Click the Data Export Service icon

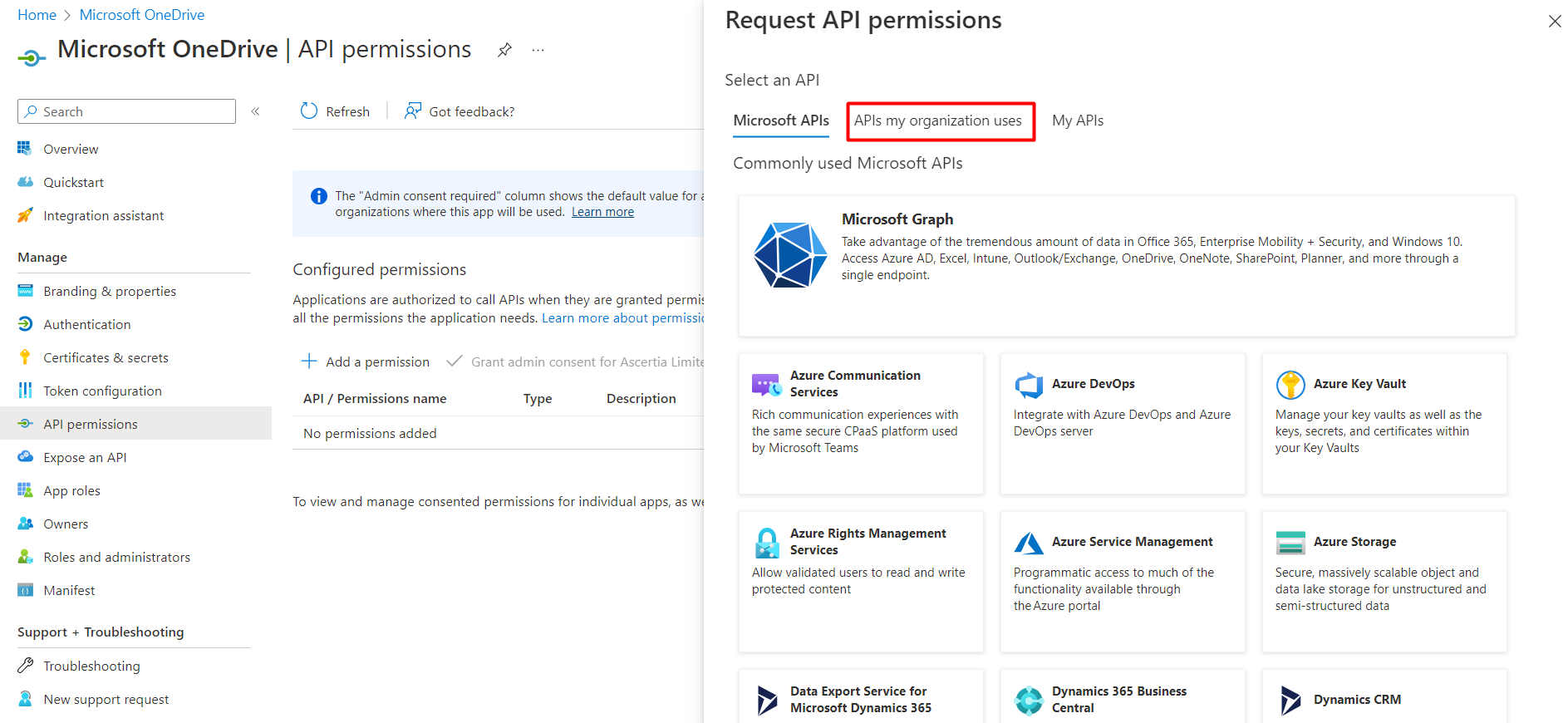(767, 701)
